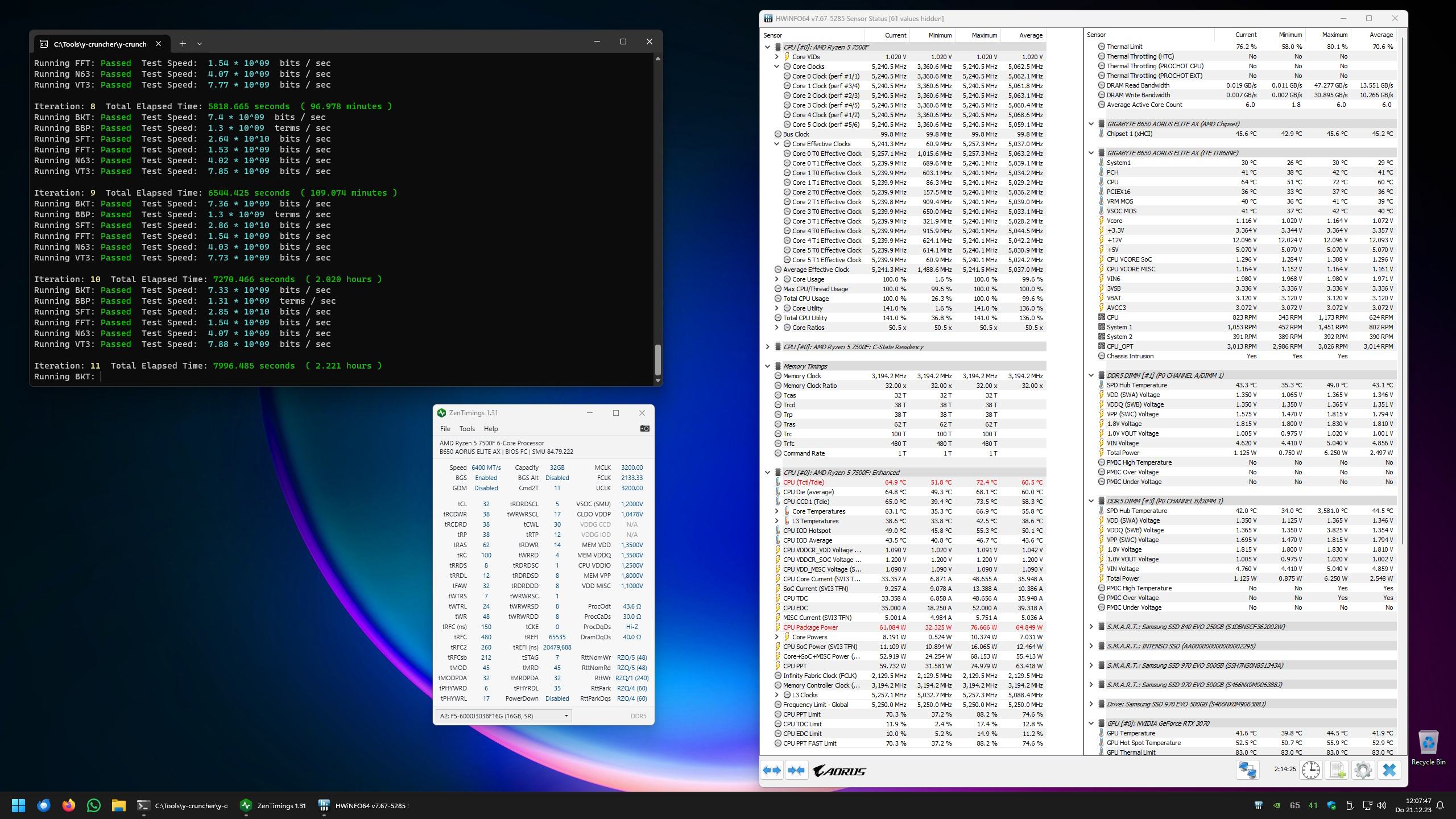Screen dimensions: 1456x819
Task: Click the HWiNFO shrink columns arrows button
Action: pos(796,771)
